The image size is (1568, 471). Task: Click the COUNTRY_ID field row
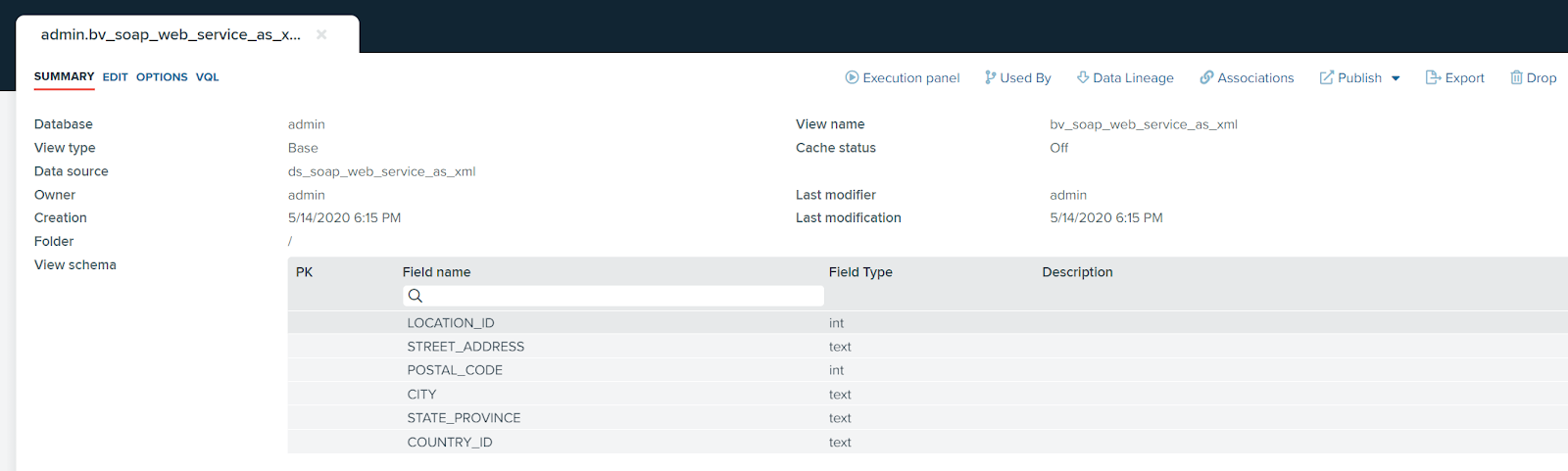927,442
